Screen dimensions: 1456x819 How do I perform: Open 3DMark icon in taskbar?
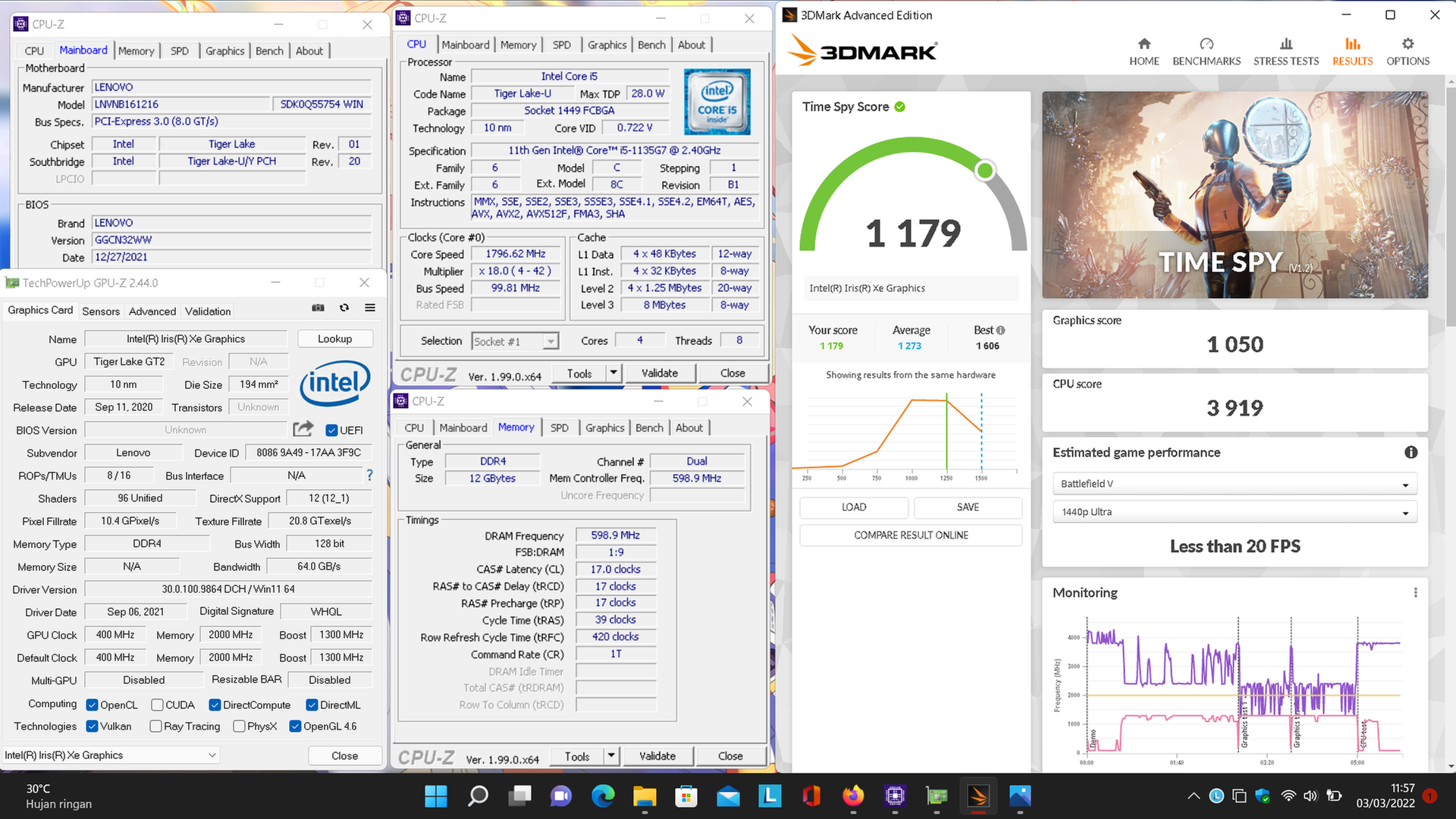(978, 796)
